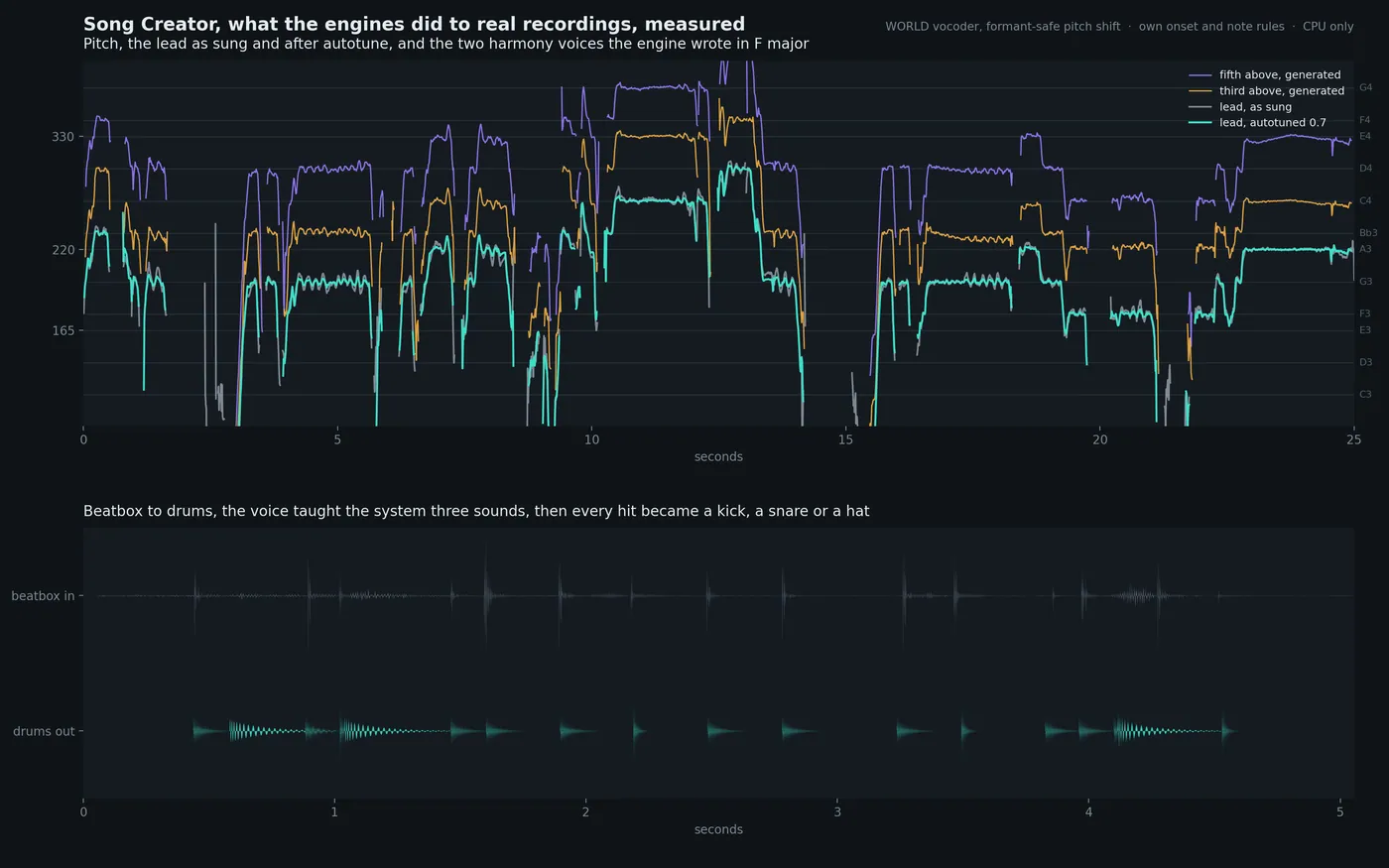This screenshot has height=868, width=1389.
Task: Click the F4 note label
Action: point(1365,120)
